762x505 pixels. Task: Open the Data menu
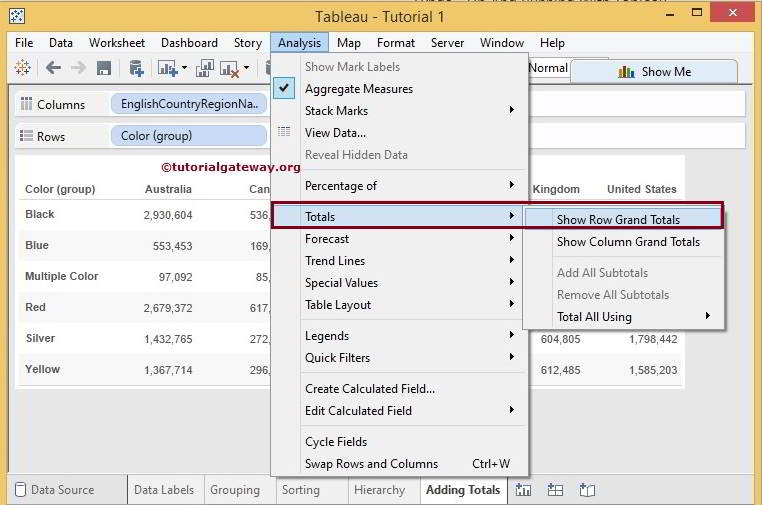[x=61, y=43]
